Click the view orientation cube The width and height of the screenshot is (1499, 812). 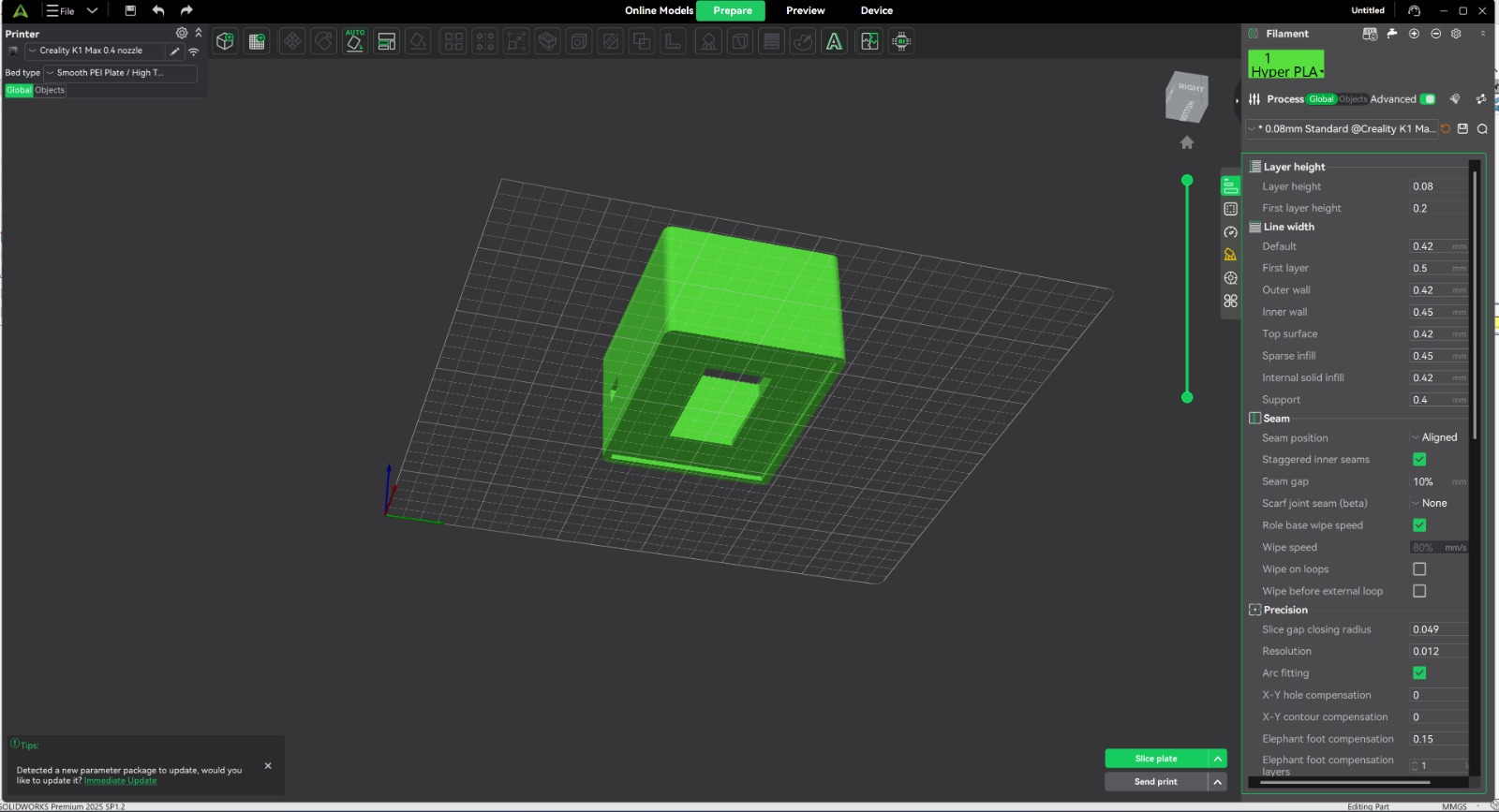[1187, 96]
